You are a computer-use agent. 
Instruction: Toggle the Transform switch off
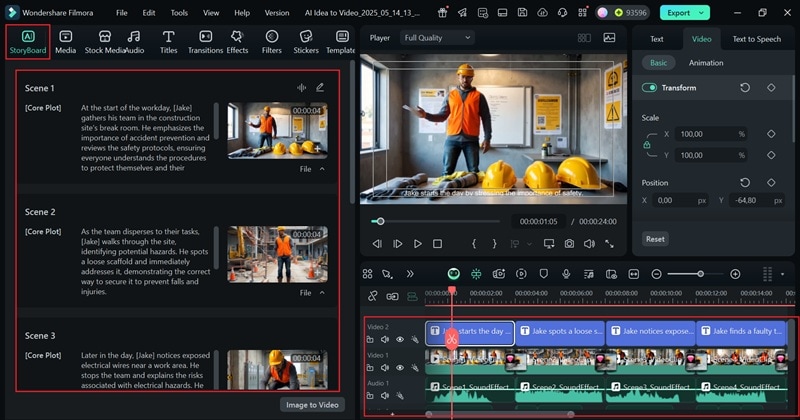[650, 88]
